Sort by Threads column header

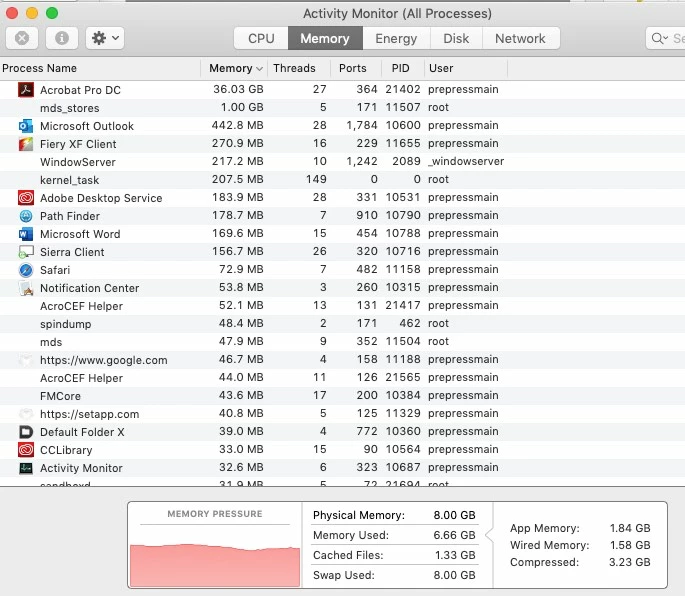(x=298, y=68)
